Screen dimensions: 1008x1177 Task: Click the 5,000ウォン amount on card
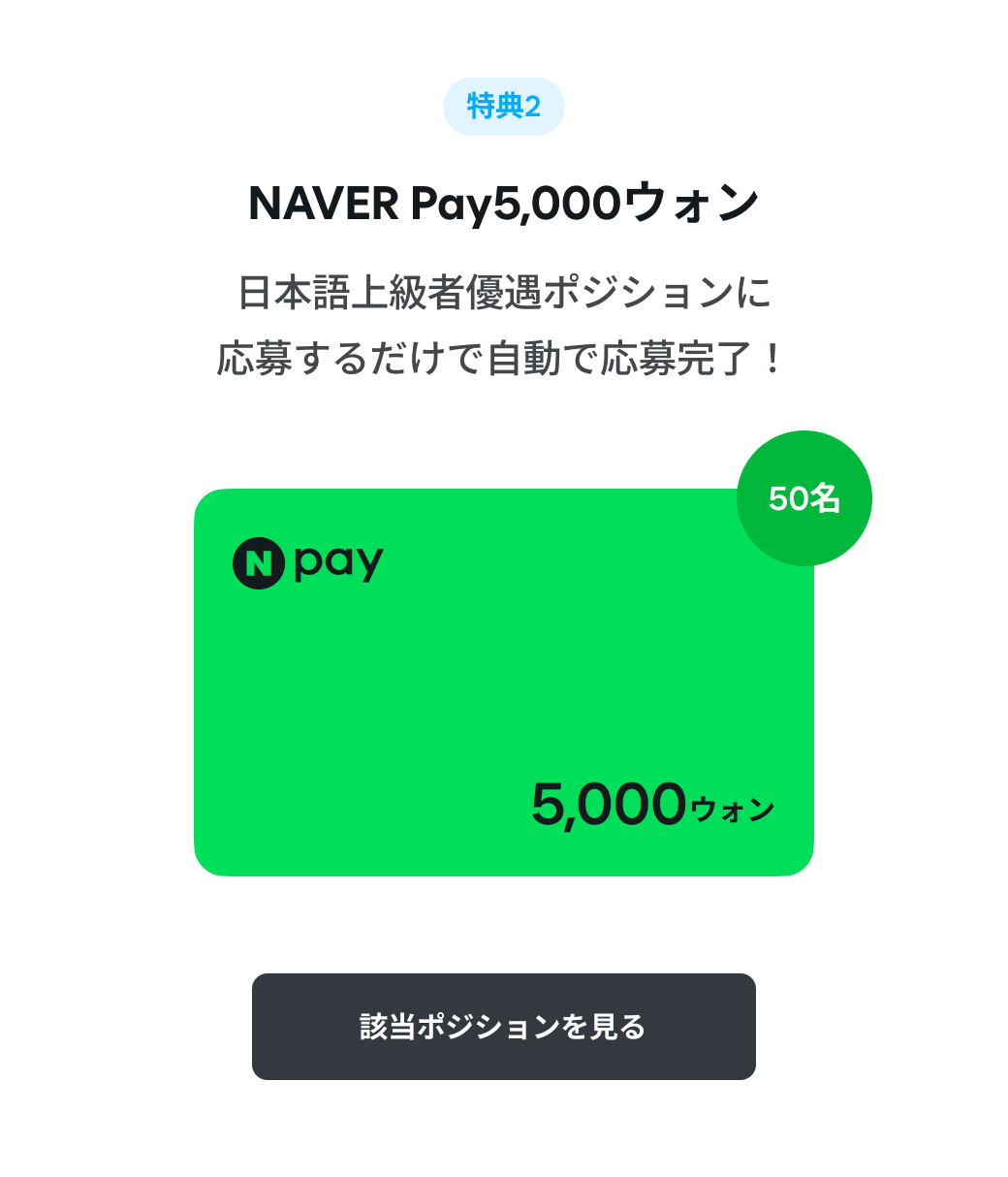click(x=652, y=805)
